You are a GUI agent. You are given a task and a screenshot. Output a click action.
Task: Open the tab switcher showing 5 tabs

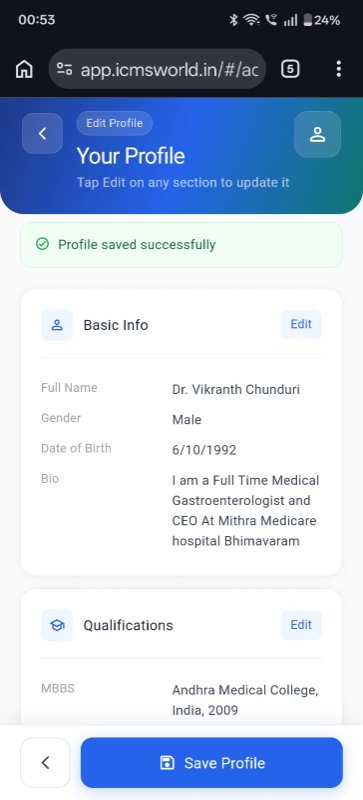pos(290,69)
